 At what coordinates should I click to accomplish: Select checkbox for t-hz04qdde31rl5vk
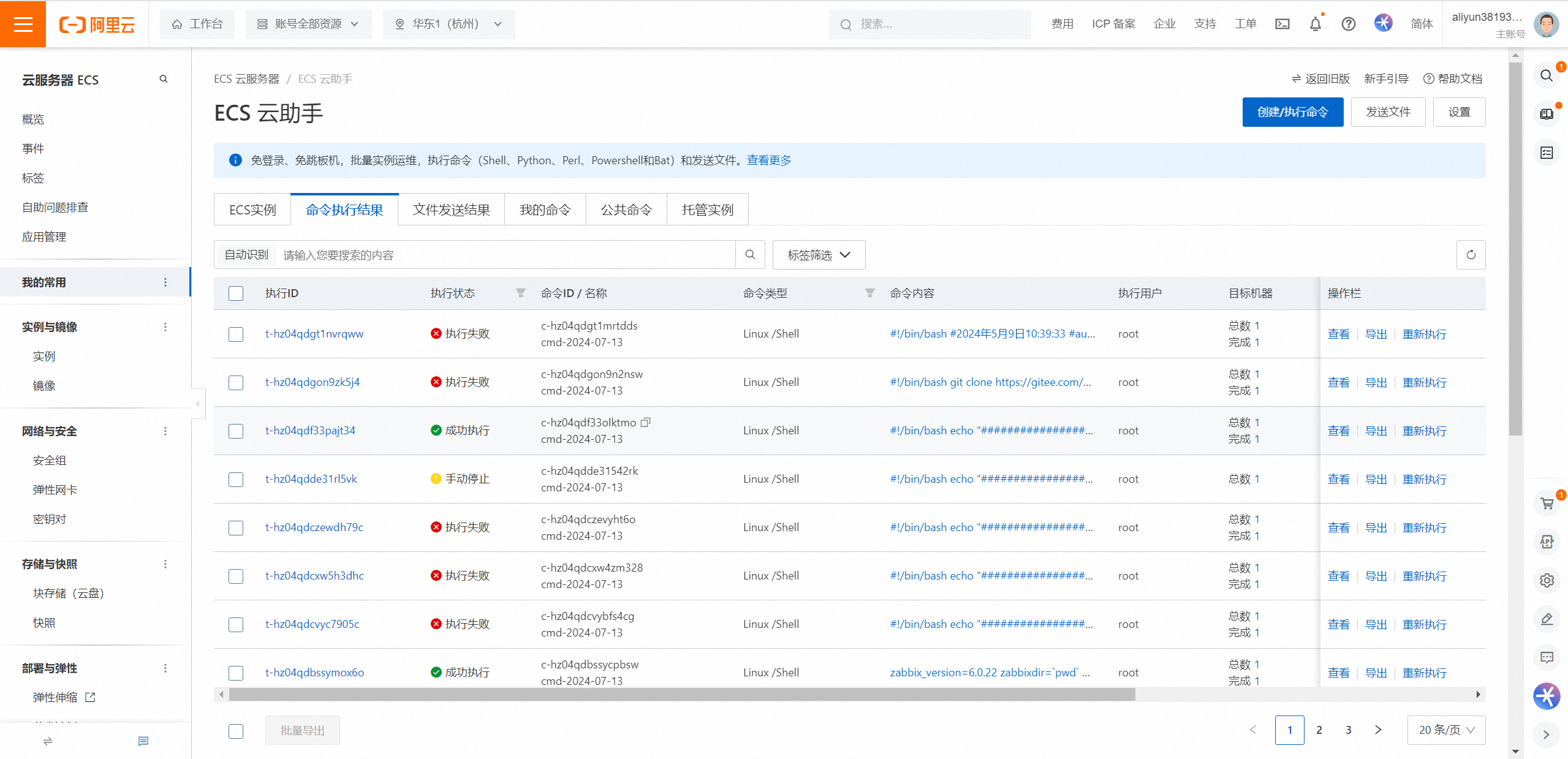pos(236,479)
